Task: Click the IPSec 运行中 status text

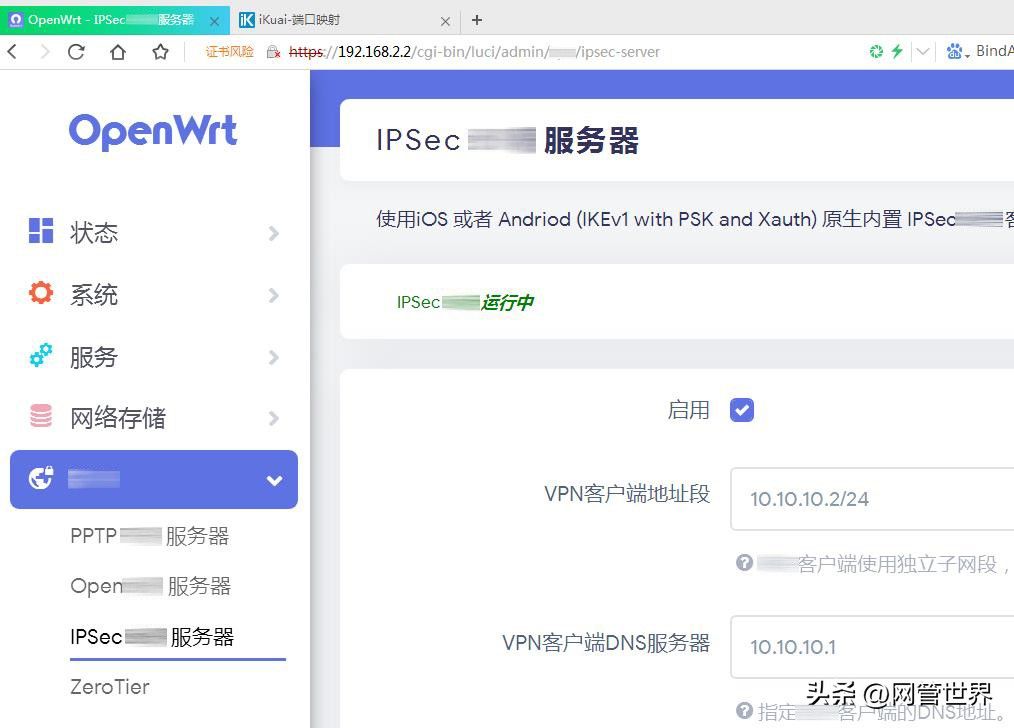Action: click(x=466, y=302)
